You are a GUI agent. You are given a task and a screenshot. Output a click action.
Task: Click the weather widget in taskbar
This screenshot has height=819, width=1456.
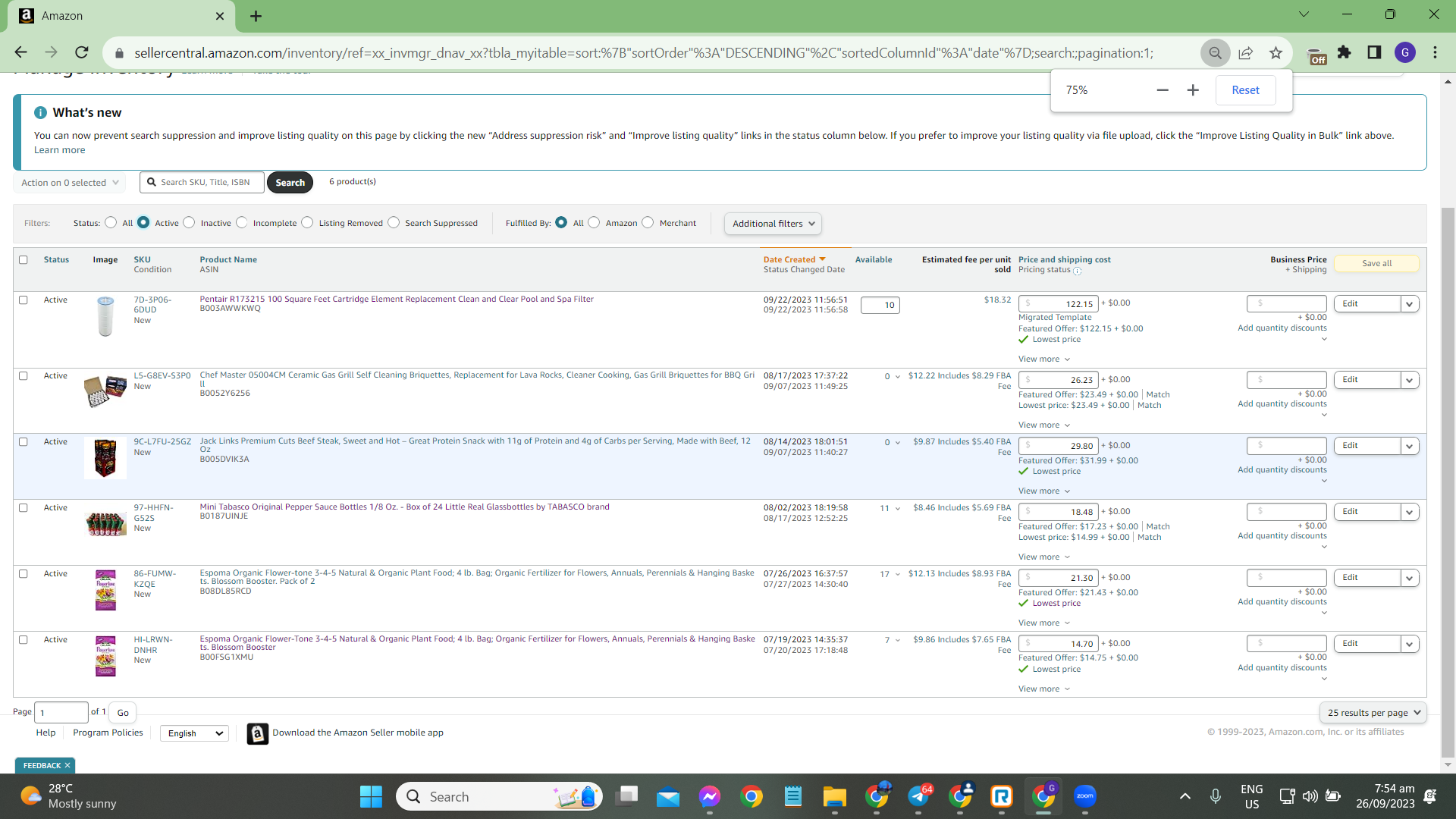point(68,796)
